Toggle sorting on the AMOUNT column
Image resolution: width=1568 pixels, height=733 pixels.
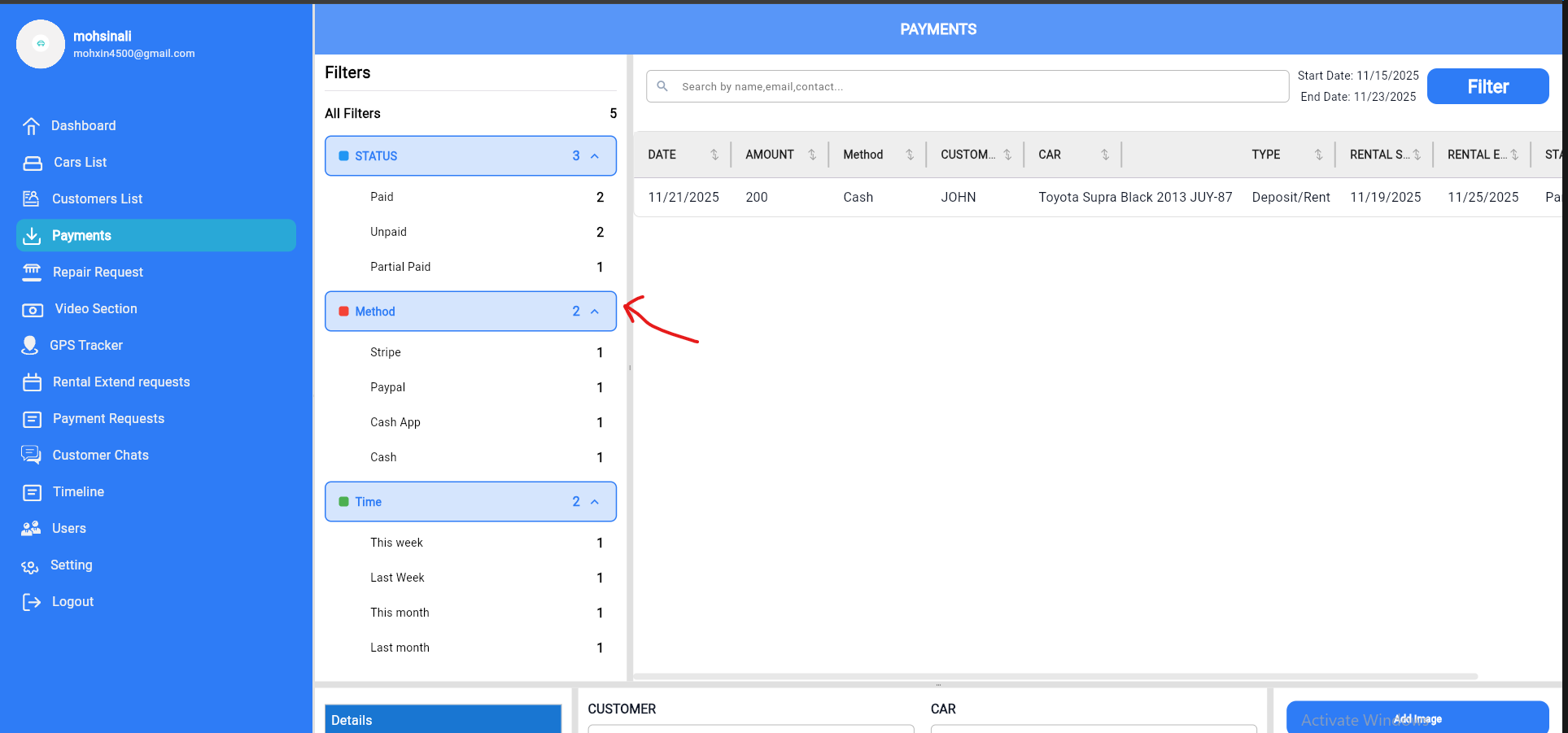pos(812,155)
